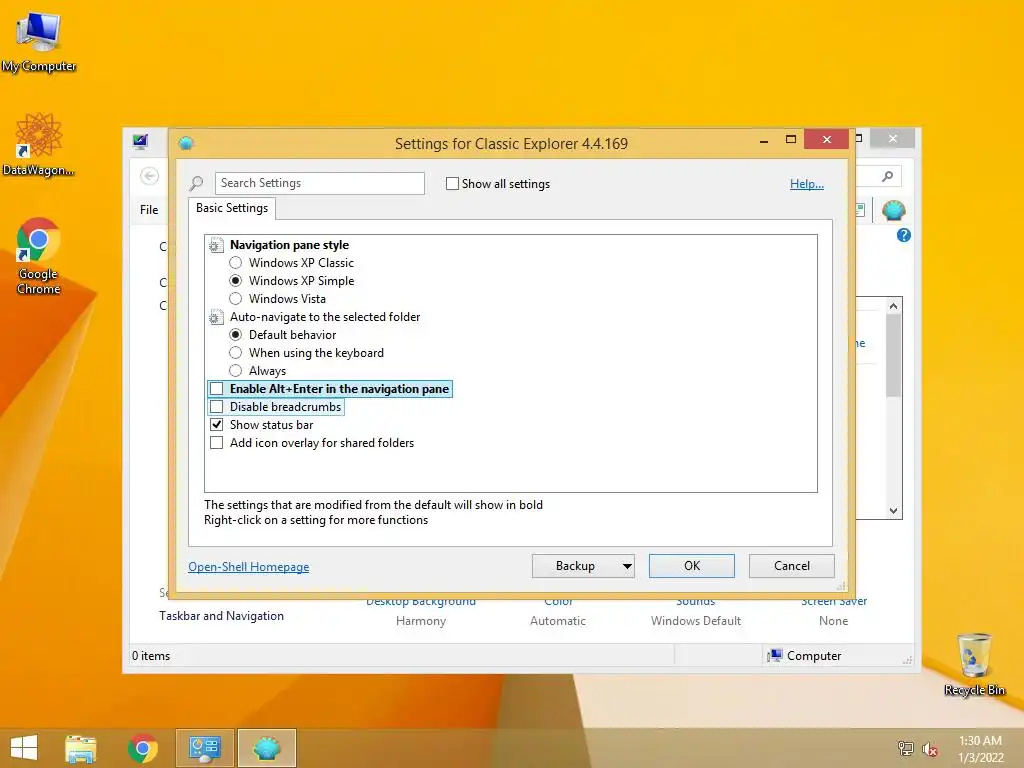Toggle Show all settings checkbox

tap(452, 184)
